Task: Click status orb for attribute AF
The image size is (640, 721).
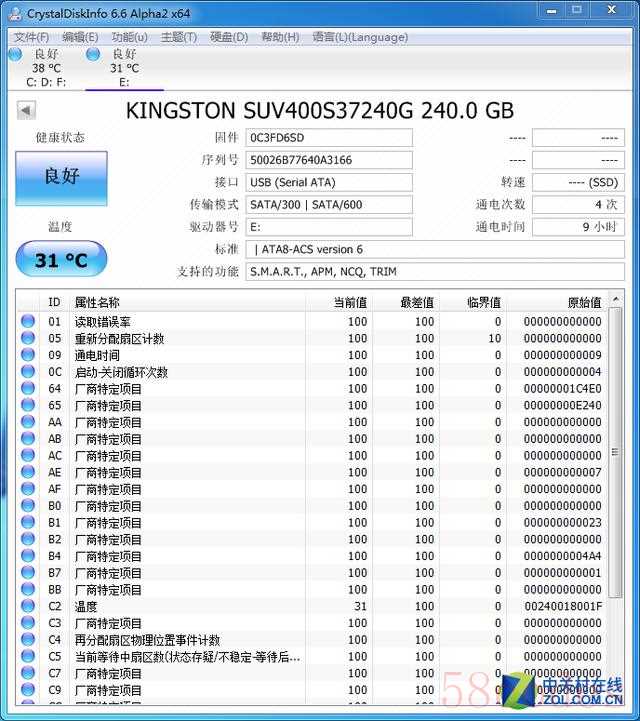Action: [28, 488]
